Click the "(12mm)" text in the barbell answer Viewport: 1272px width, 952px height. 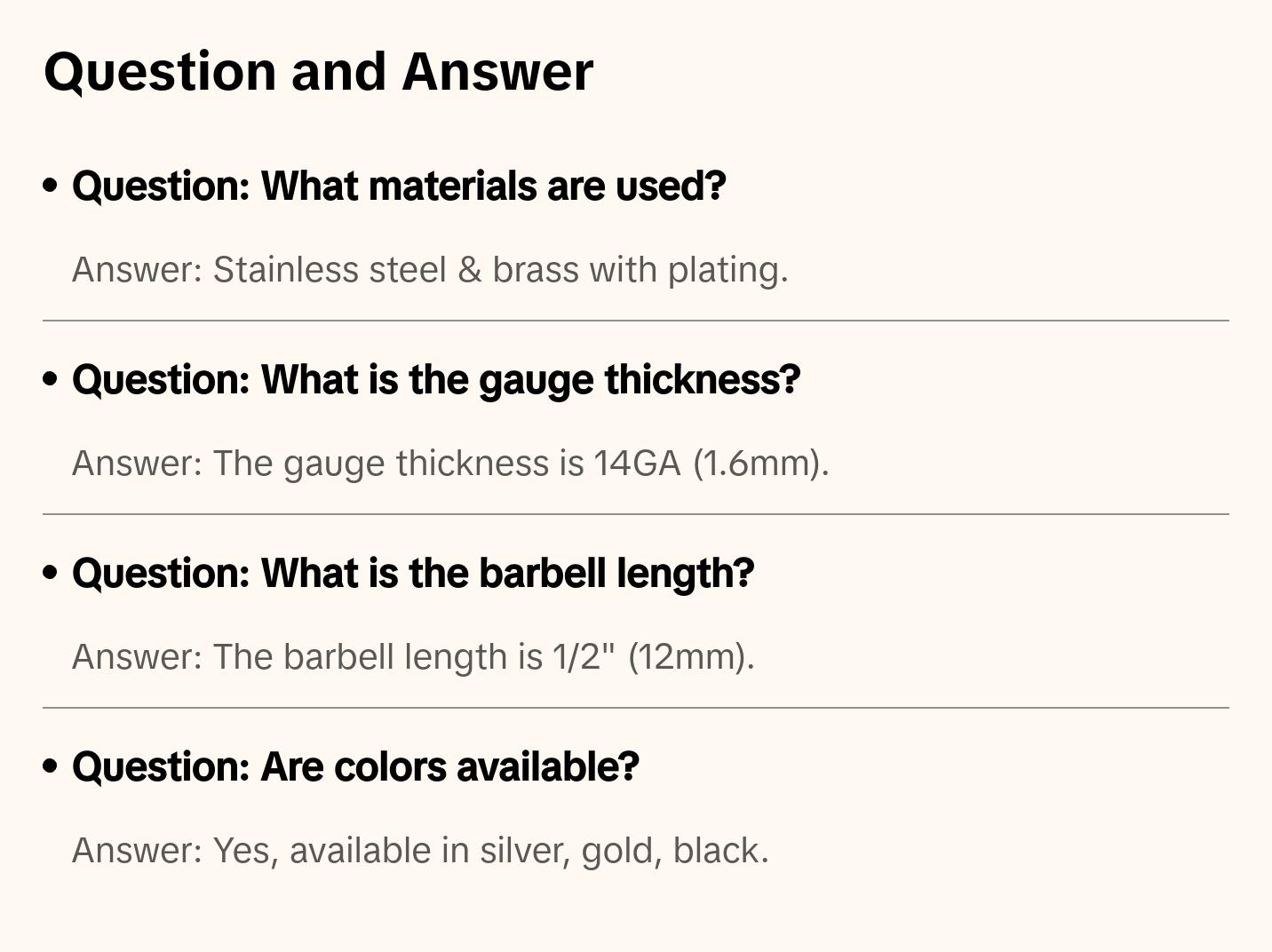tap(690, 657)
